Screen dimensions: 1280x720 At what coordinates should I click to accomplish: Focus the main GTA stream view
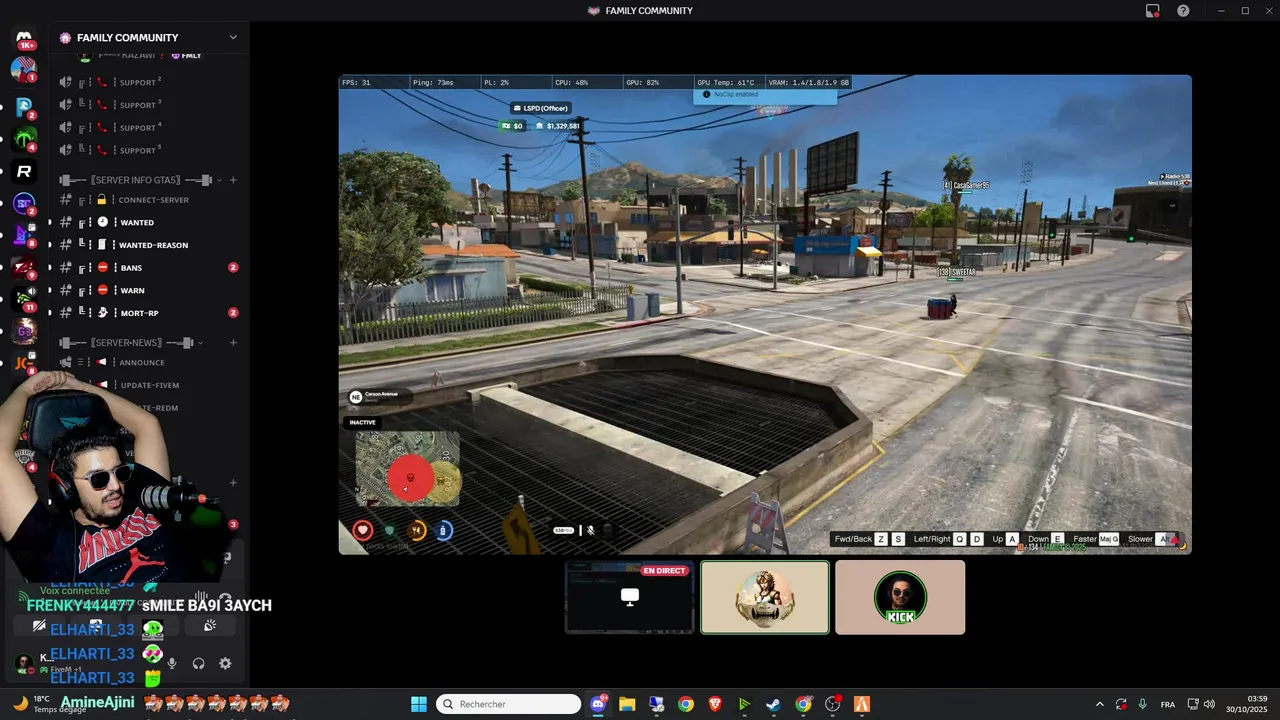(765, 314)
